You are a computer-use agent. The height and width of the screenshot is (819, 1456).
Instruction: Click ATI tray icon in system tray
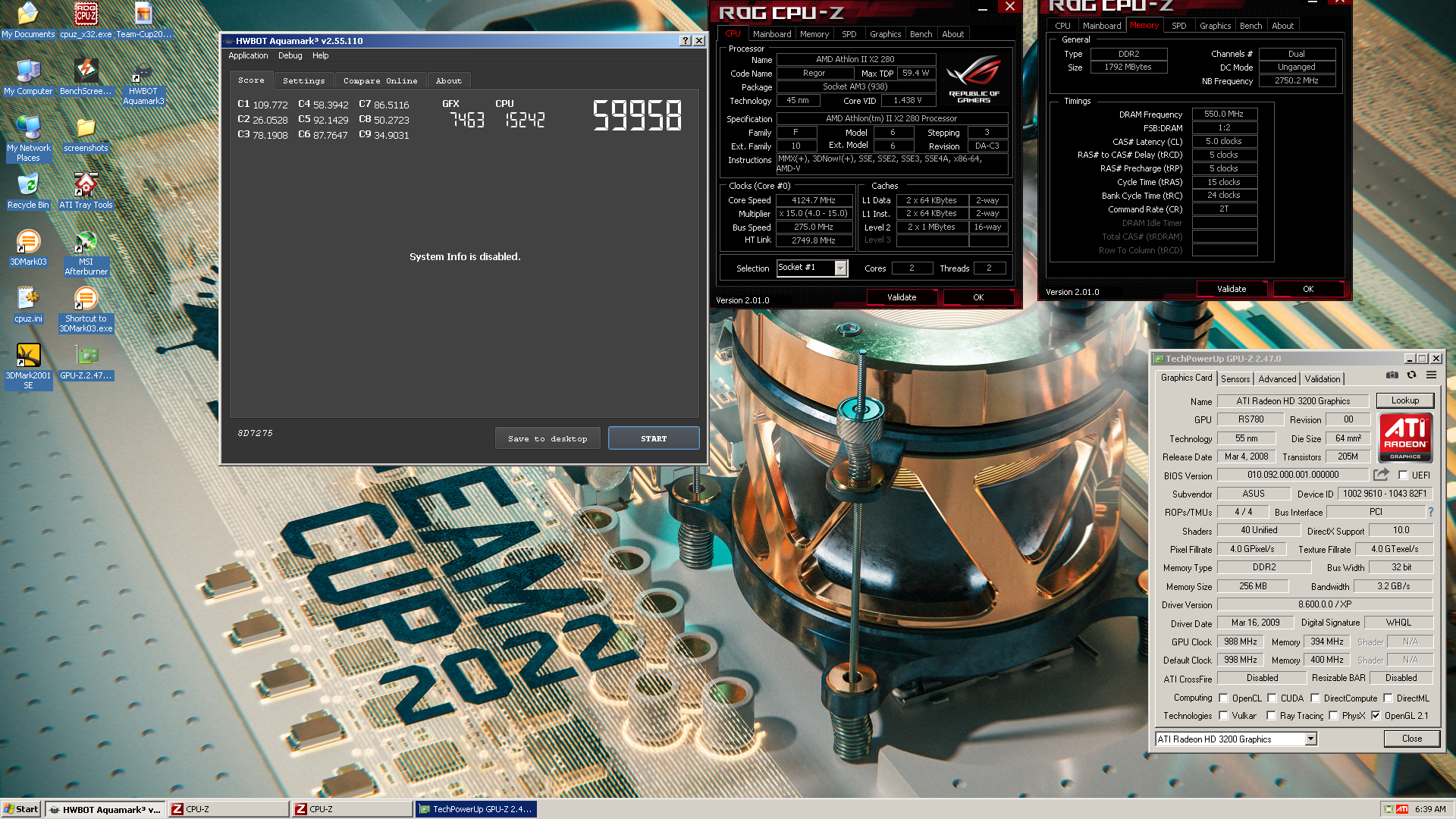coord(1402,809)
